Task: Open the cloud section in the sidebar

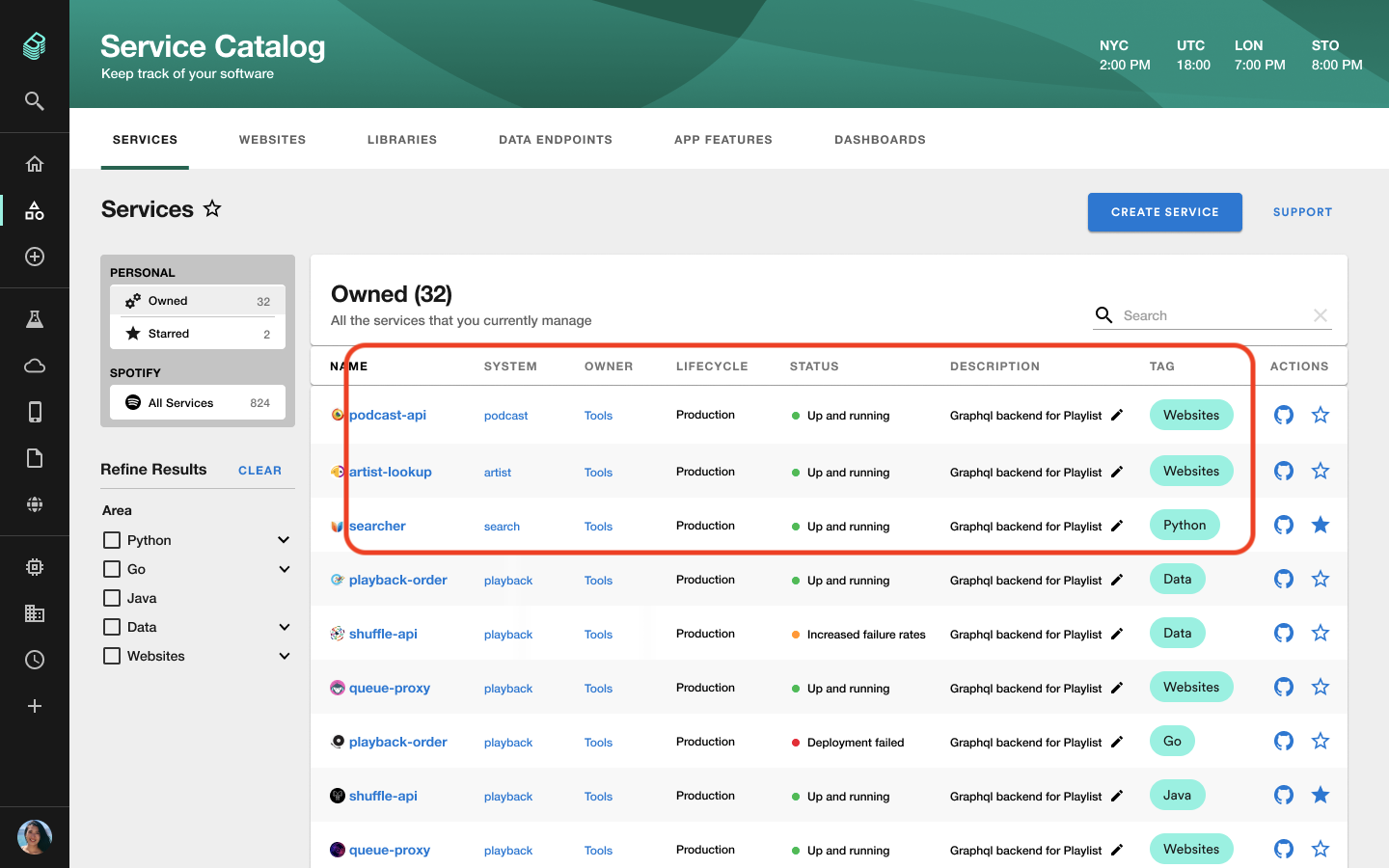Action: coord(35,366)
